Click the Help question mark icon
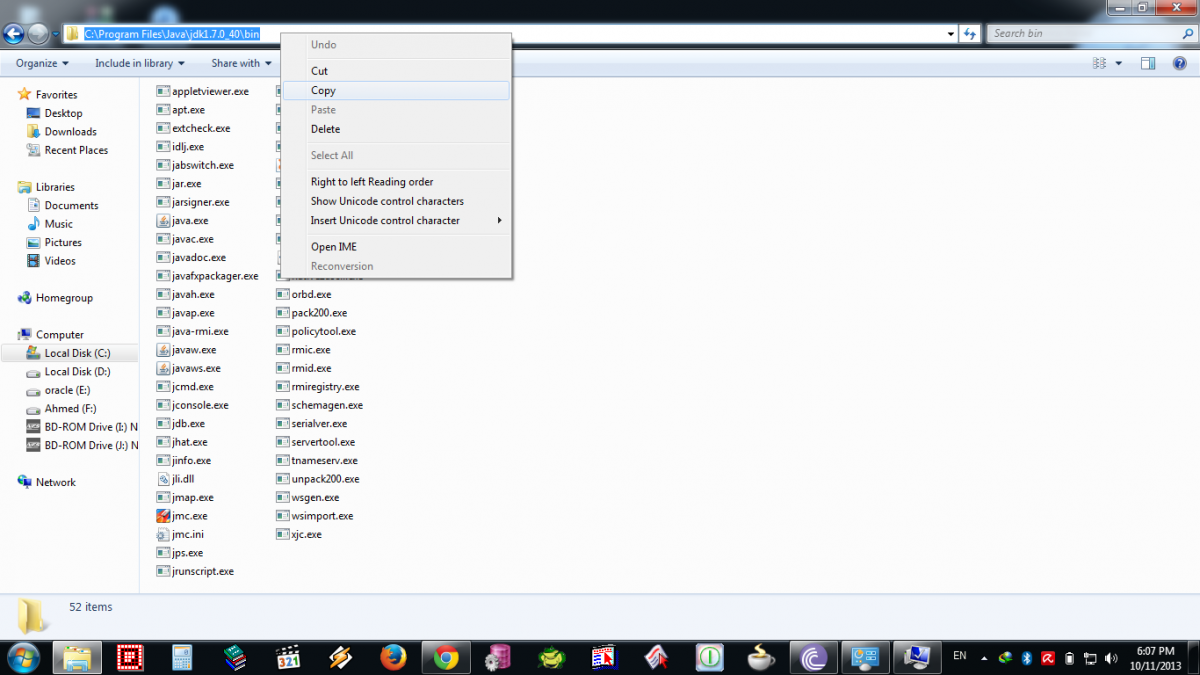The height and width of the screenshot is (675, 1200). pos(1179,63)
